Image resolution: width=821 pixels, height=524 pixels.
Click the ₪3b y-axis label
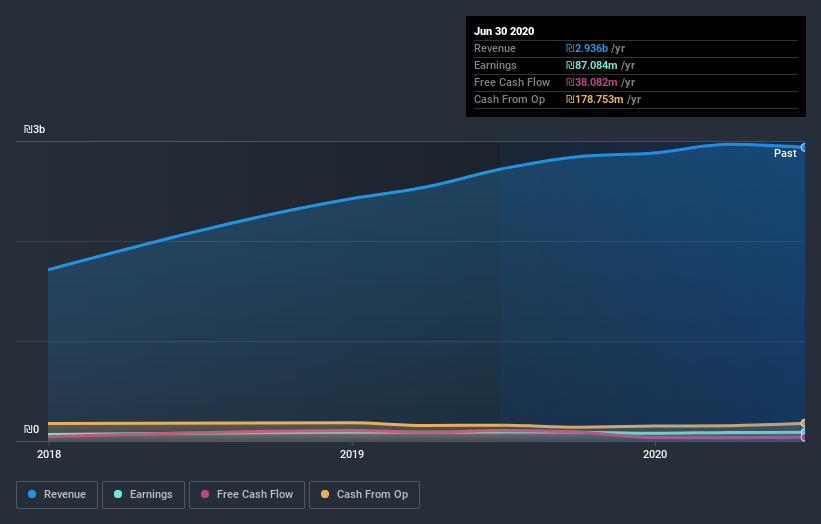click(x=35, y=129)
